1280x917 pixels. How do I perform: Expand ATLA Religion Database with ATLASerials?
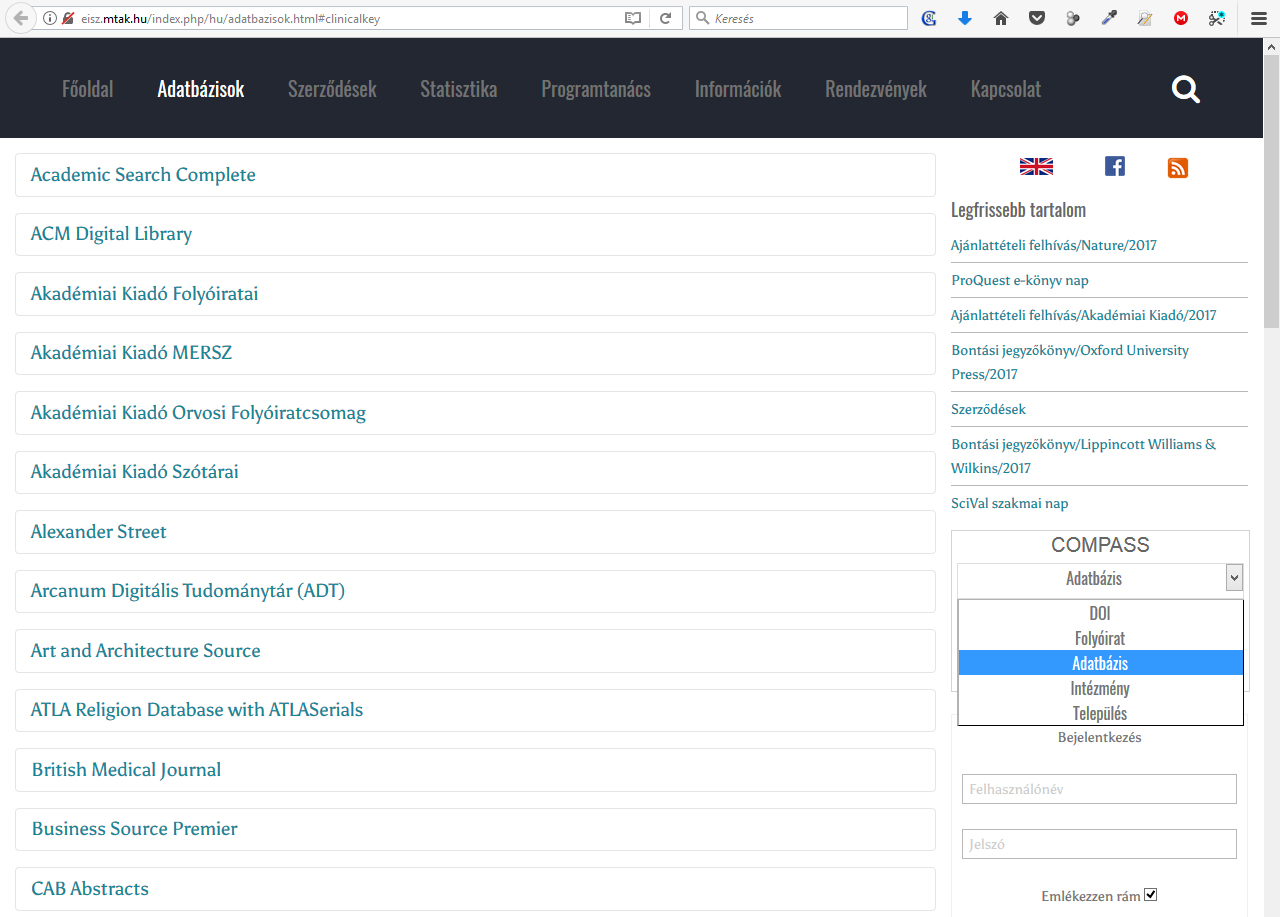(x=475, y=710)
